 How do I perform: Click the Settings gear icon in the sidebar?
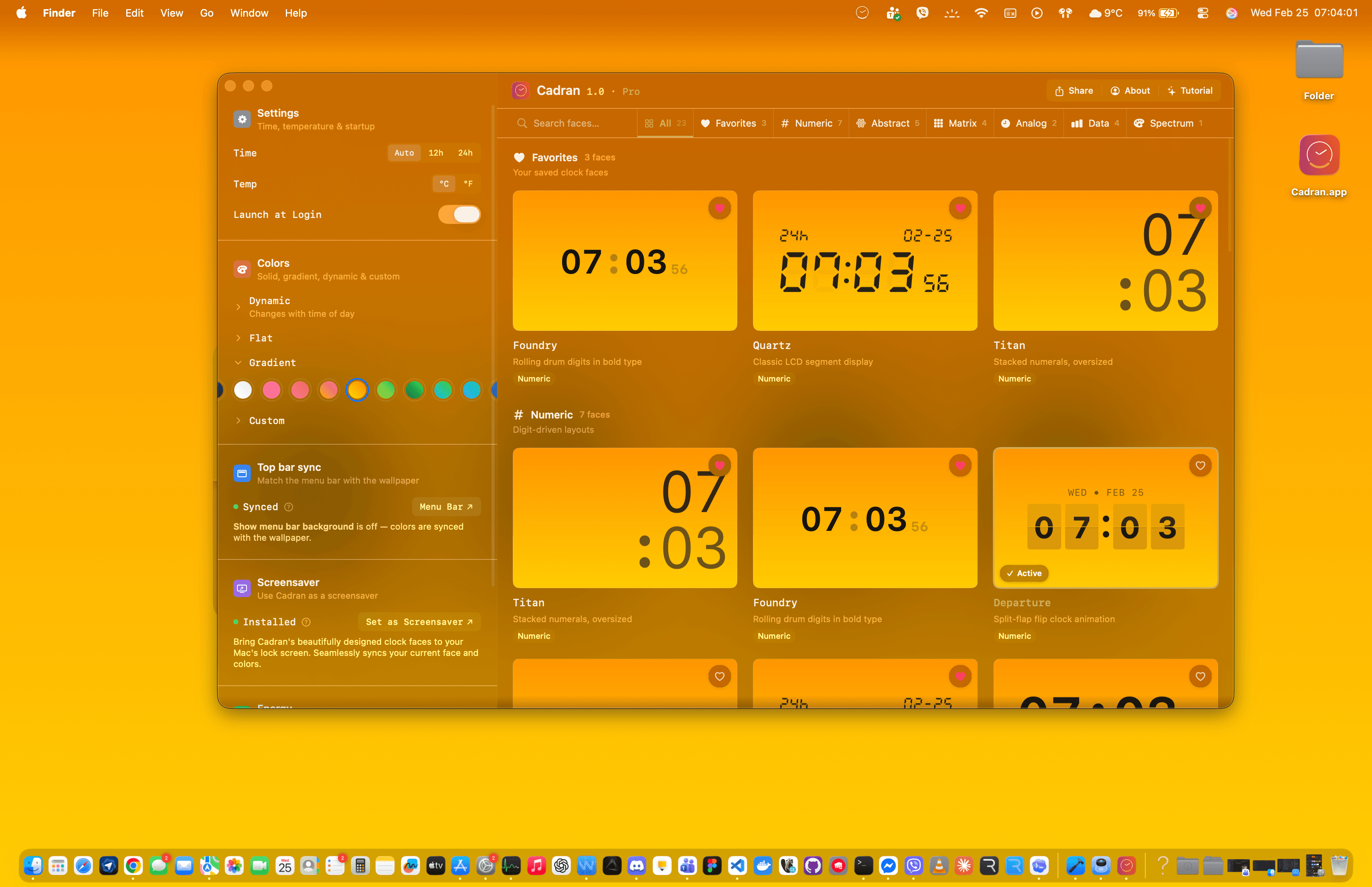(x=243, y=119)
